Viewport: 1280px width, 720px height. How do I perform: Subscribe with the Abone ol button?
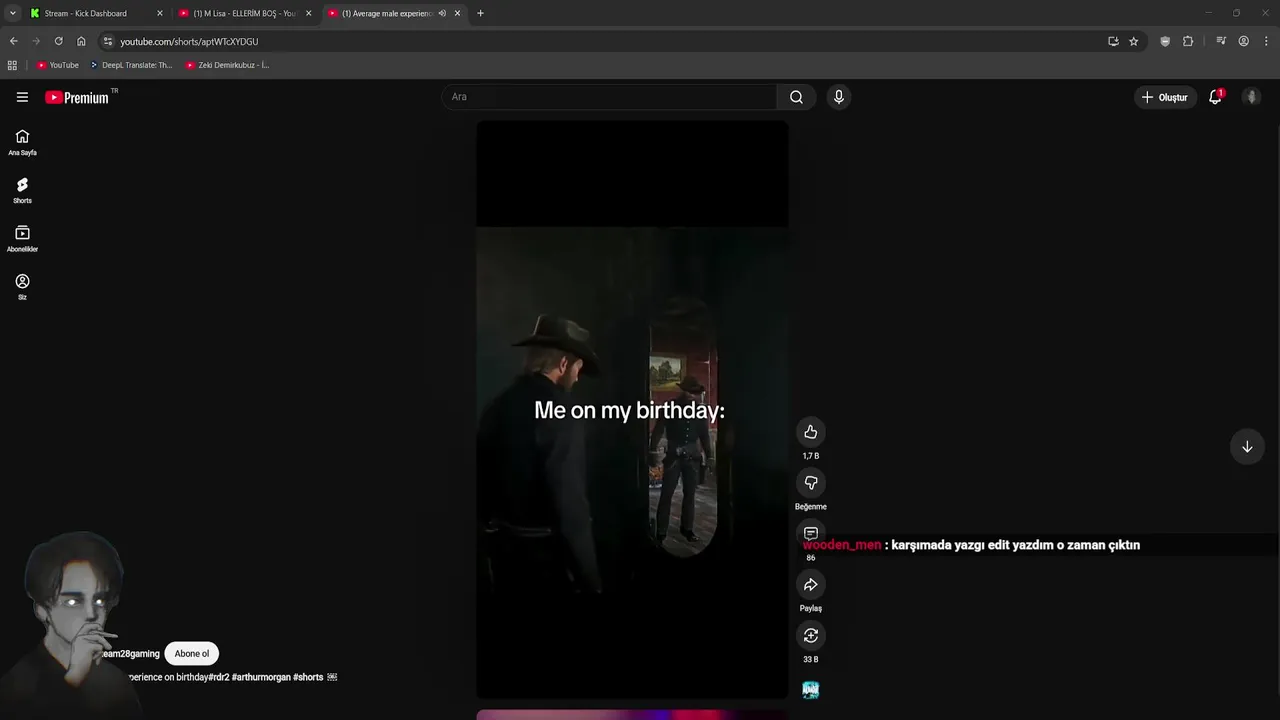click(x=192, y=654)
